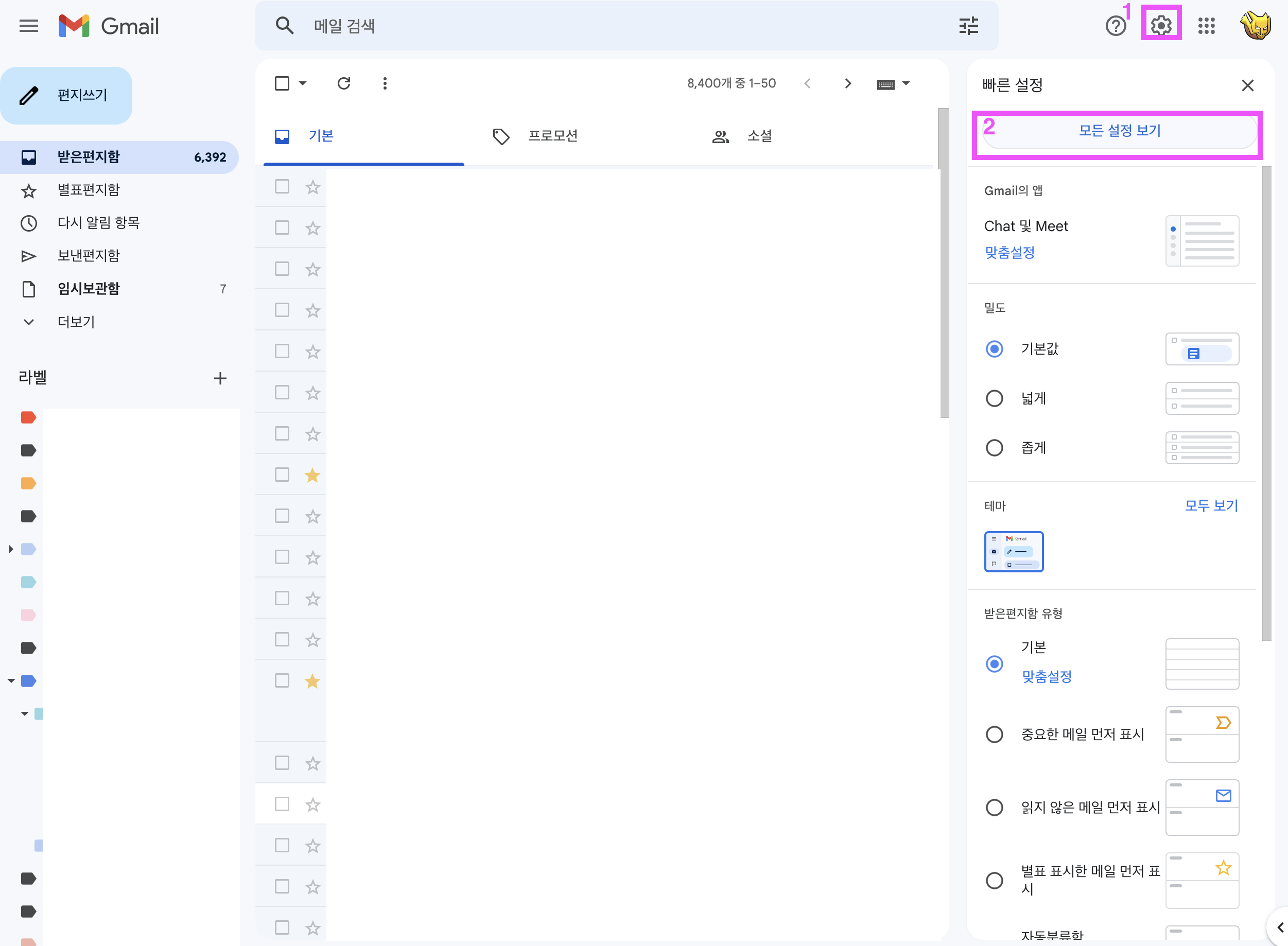This screenshot has width=1288, height=946.
Task: Open the three-dot more actions menu
Action: click(385, 83)
